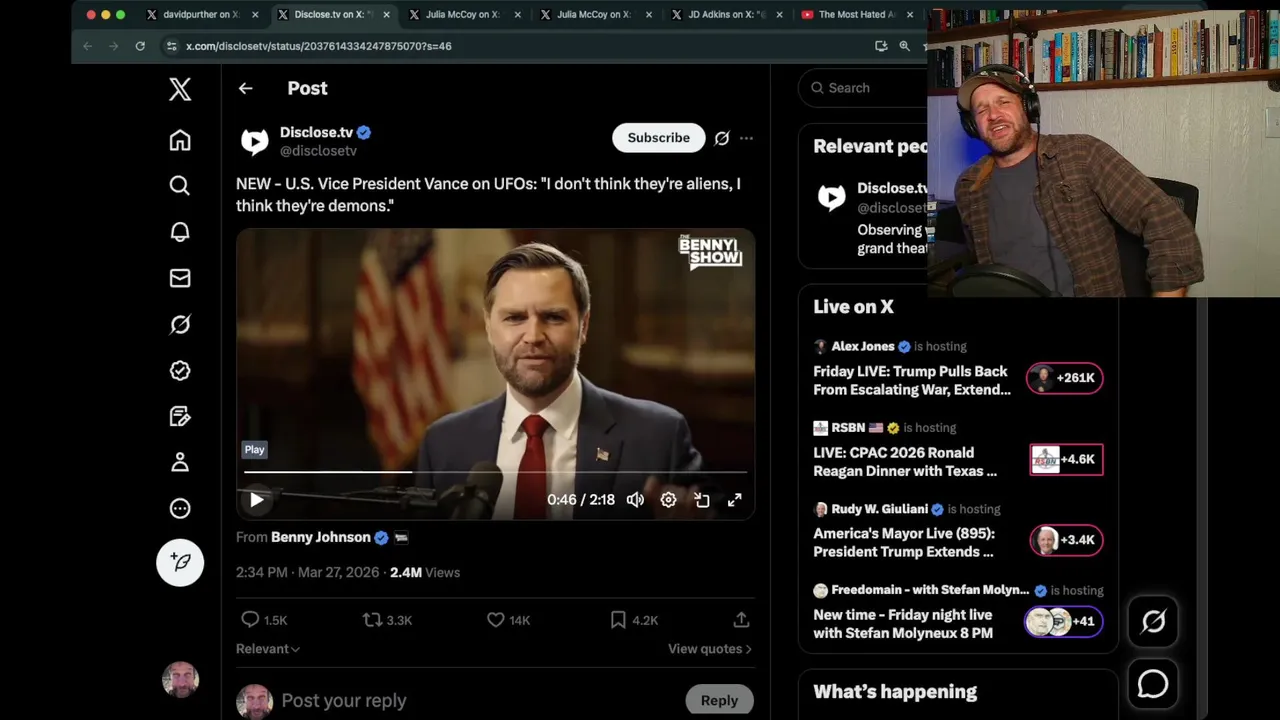Open Verified badge icon in sidebar
This screenshot has width=1280, height=720.
(180, 370)
